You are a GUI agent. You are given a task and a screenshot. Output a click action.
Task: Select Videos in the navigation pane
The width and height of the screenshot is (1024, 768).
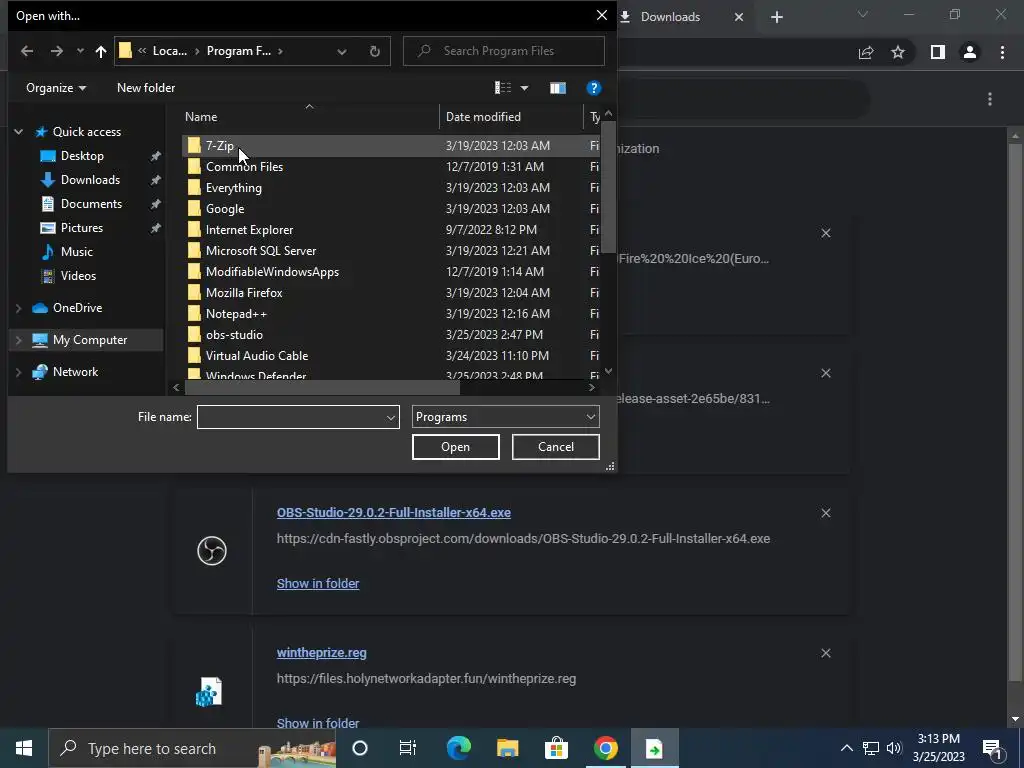pos(78,276)
